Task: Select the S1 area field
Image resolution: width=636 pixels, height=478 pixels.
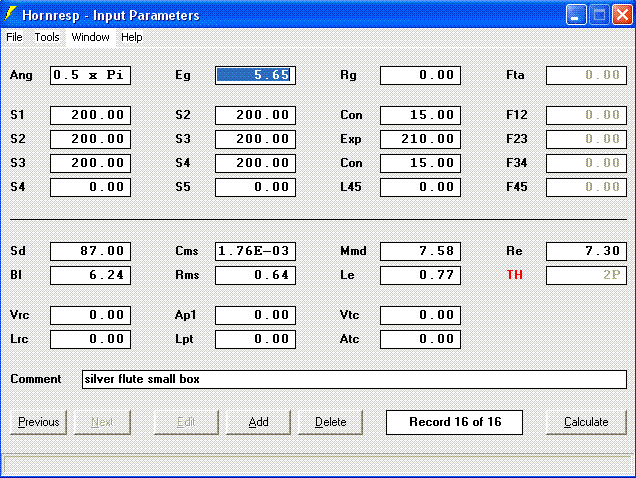Action: coord(90,115)
